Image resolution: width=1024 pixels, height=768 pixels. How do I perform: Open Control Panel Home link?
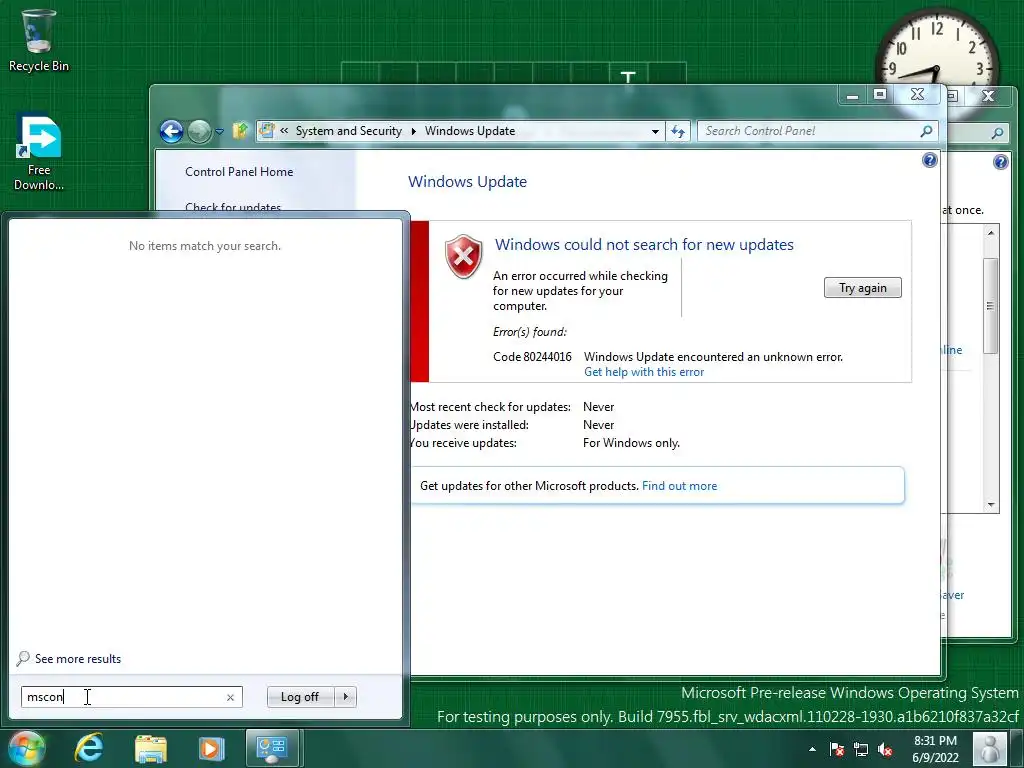click(x=239, y=172)
